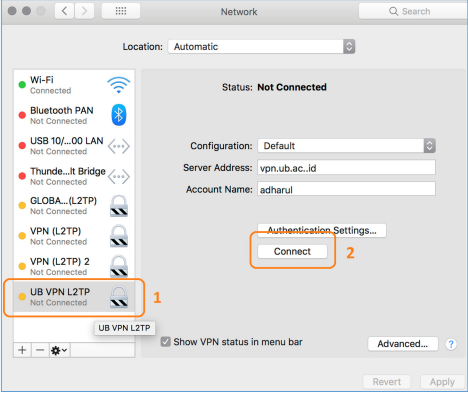Open Authentication Settings

(x=322, y=230)
